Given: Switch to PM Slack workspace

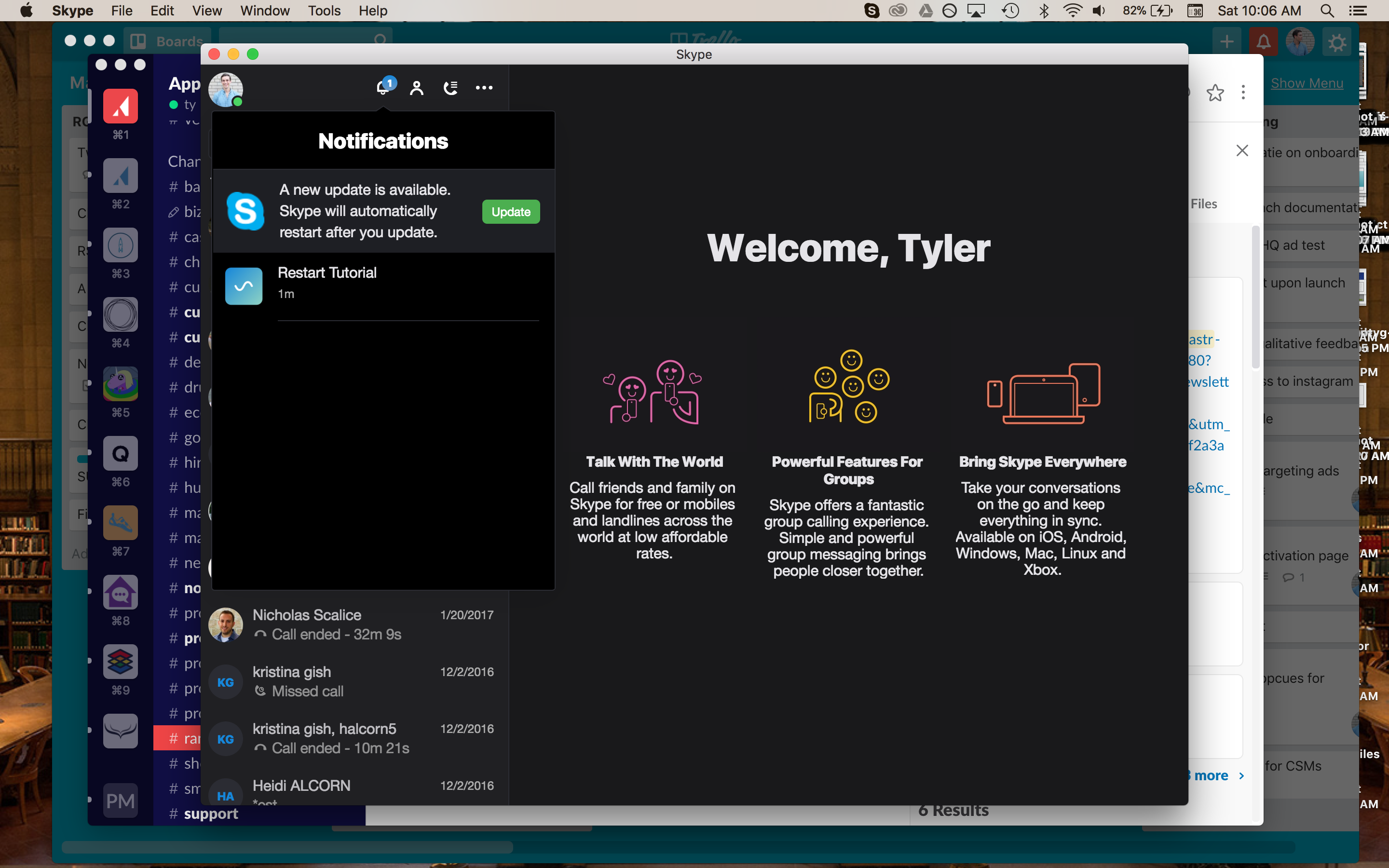Looking at the screenshot, I should 120,801.
